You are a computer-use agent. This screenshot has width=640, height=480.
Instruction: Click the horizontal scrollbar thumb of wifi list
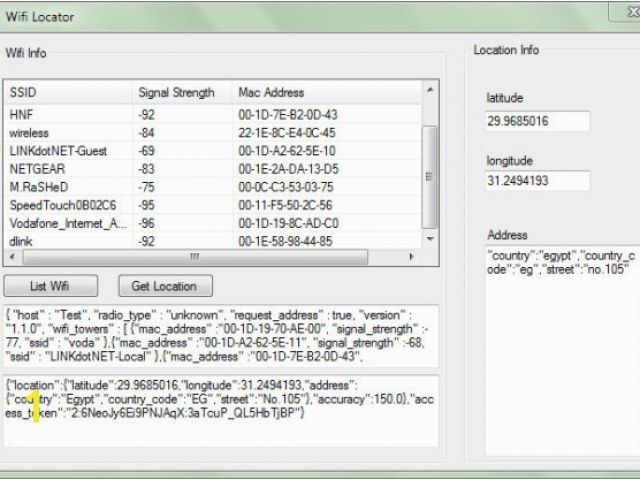click(195, 257)
